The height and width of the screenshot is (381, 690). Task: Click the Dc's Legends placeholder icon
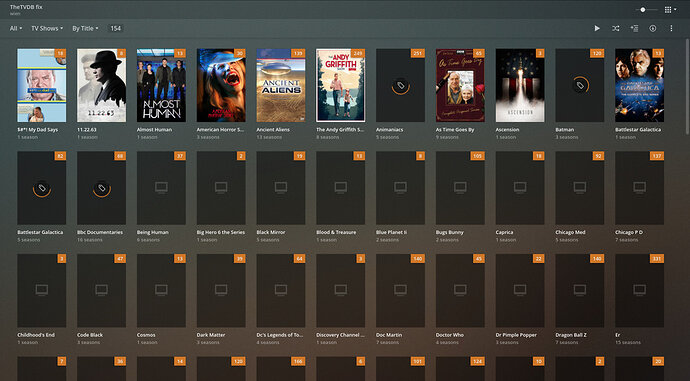point(281,290)
